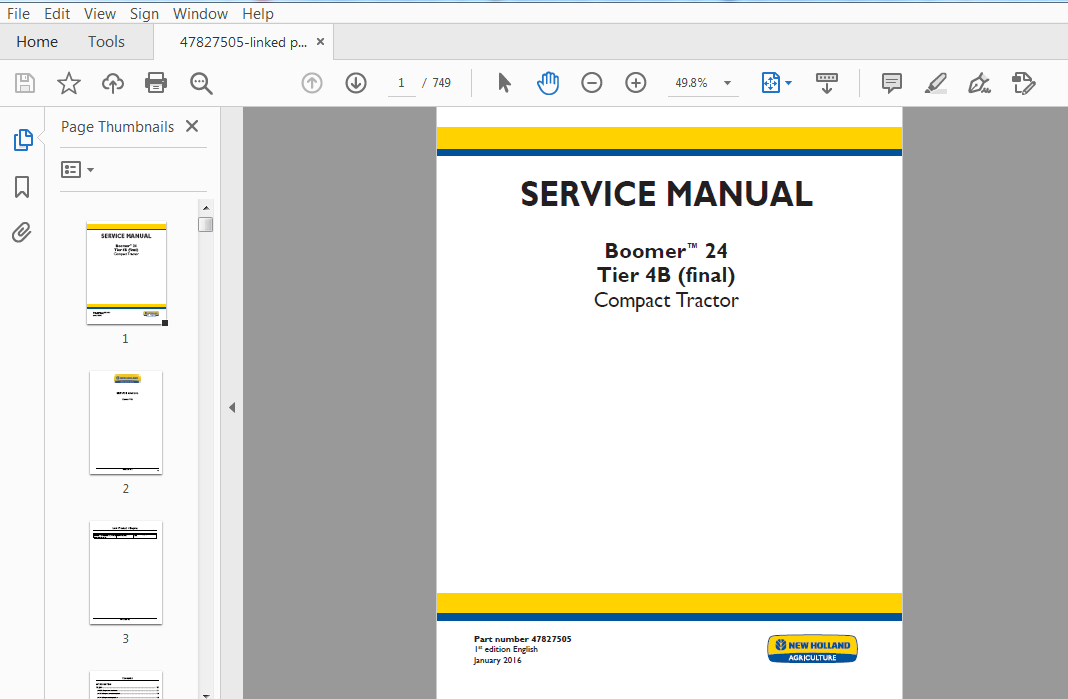The height and width of the screenshot is (699, 1068).
Task: Click the Part number 47827505 text
Action: pyautogui.click(x=522, y=639)
